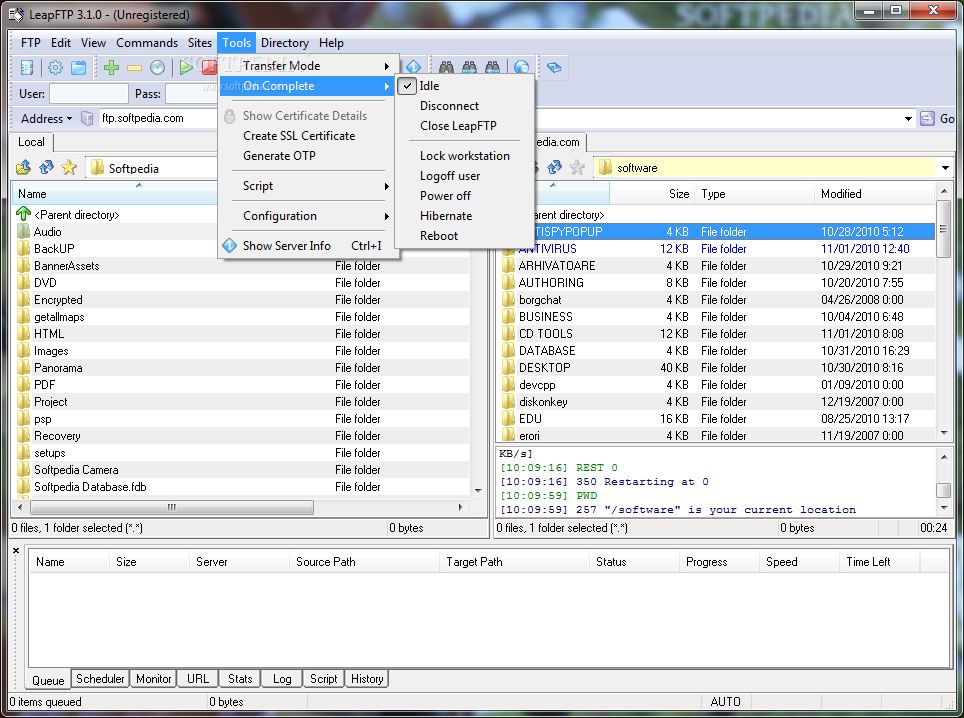Expand the Script submenu
964x718 pixels.
tap(307, 186)
